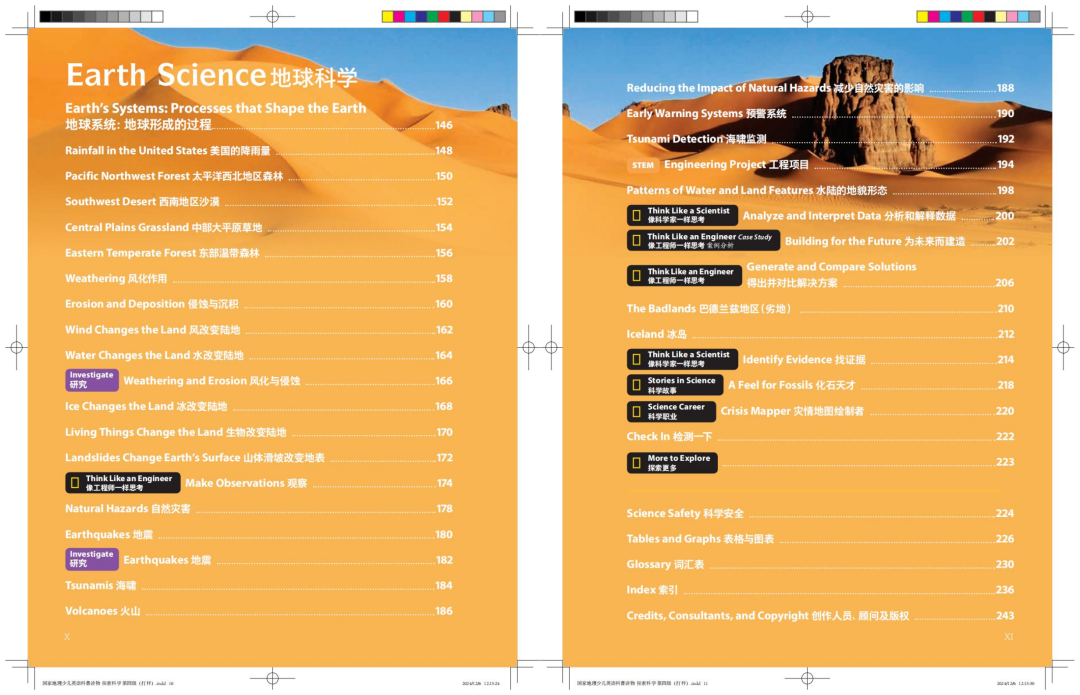Open Erosion and Deposition entry
Screen dimensions: 1080x695
pos(152,304)
